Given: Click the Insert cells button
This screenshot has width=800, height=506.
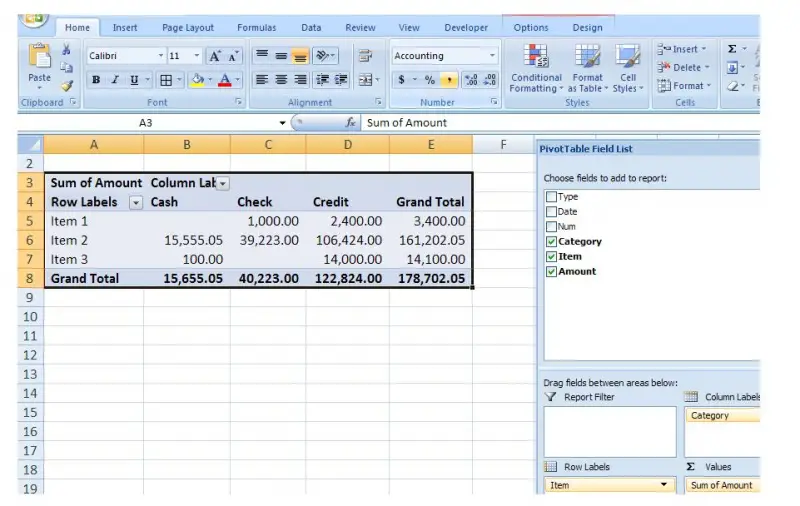Looking at the screenshot, I should pyautogui.click(x=682, y=49).
